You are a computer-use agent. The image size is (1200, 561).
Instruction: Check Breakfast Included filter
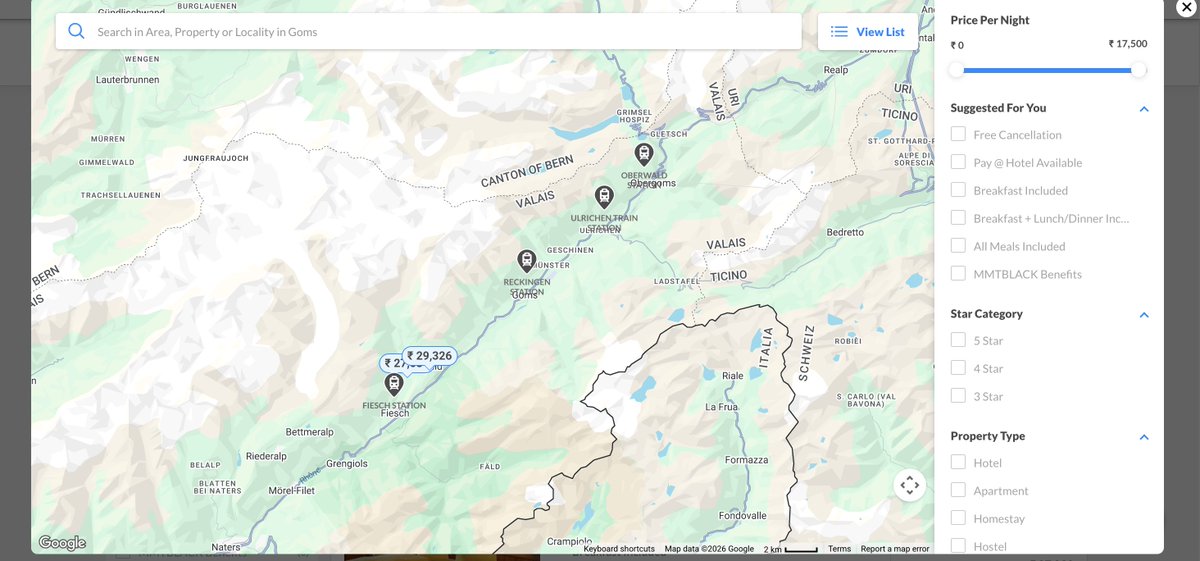pyautogui.click(x=958, y=190)
